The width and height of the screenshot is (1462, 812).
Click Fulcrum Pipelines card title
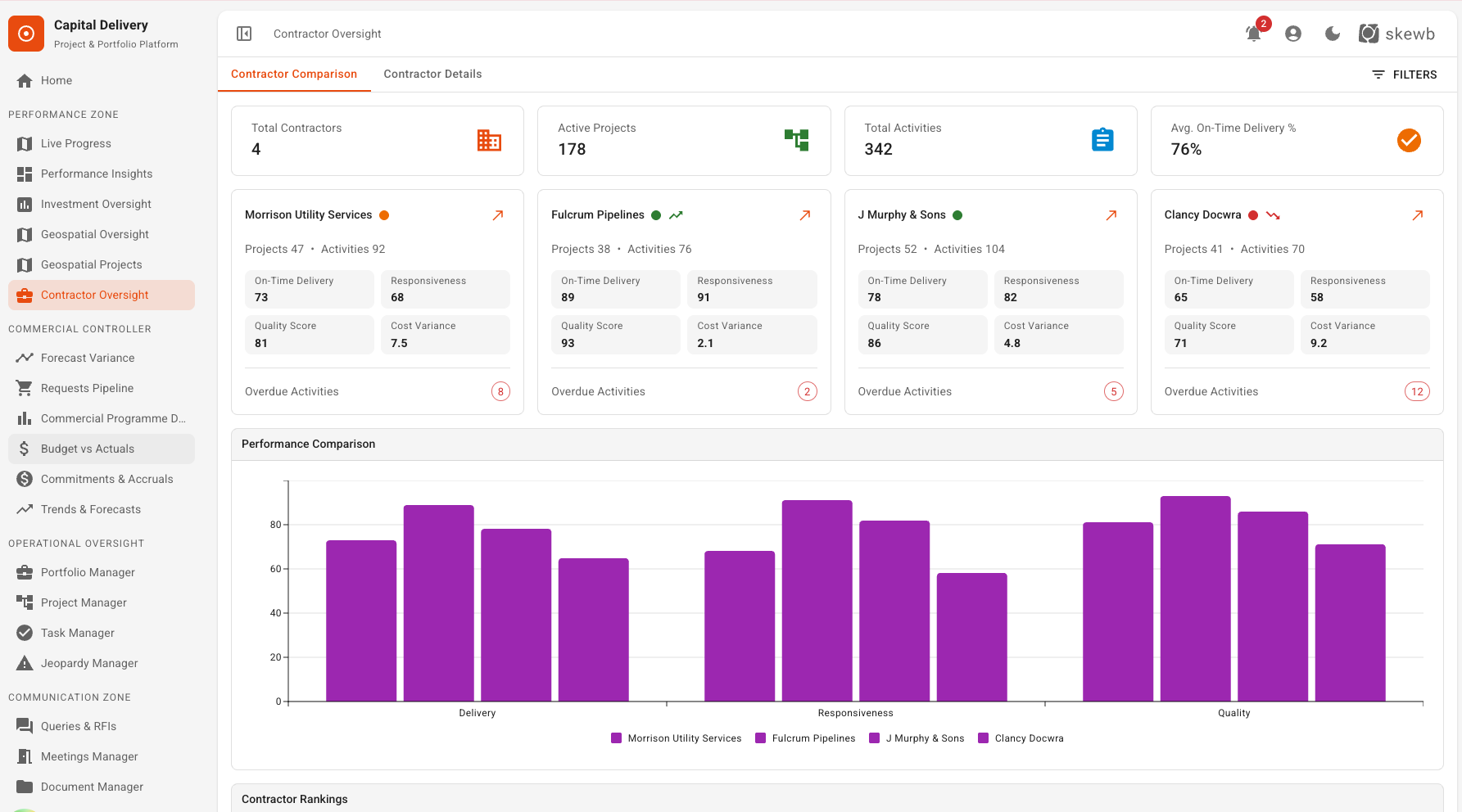[598, 214]
